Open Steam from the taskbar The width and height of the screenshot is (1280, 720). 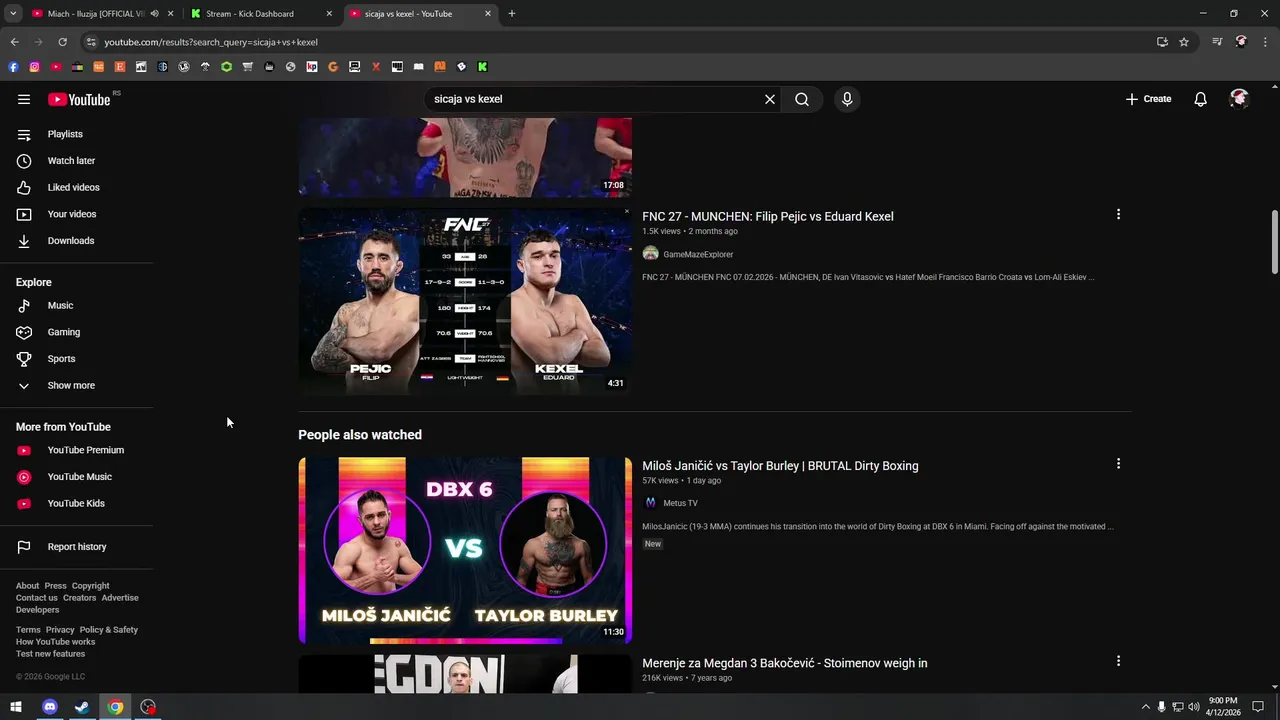pos(82,707)
